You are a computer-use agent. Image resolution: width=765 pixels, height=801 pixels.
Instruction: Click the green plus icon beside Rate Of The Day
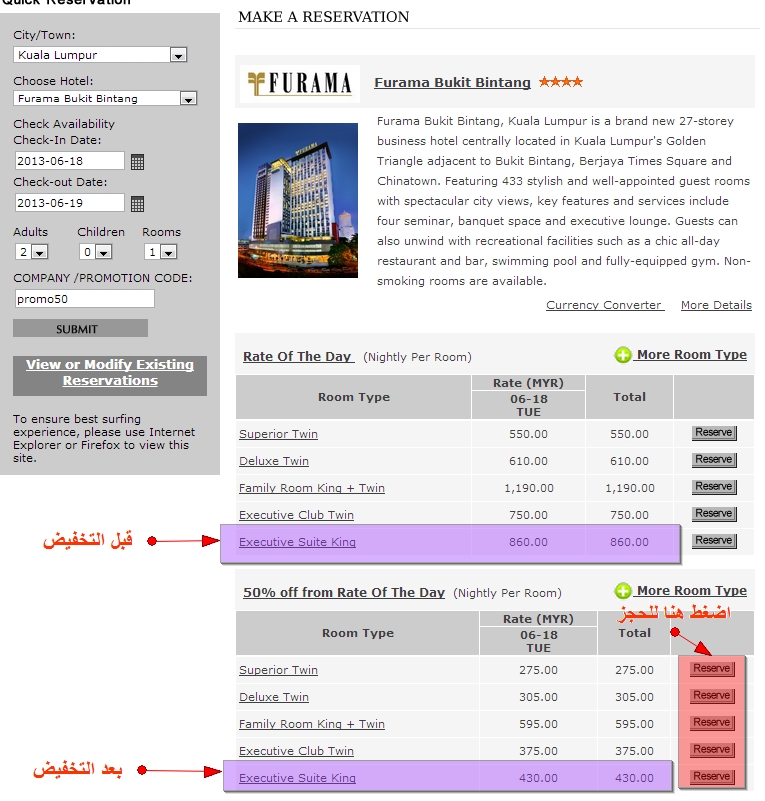pos(623,355)
